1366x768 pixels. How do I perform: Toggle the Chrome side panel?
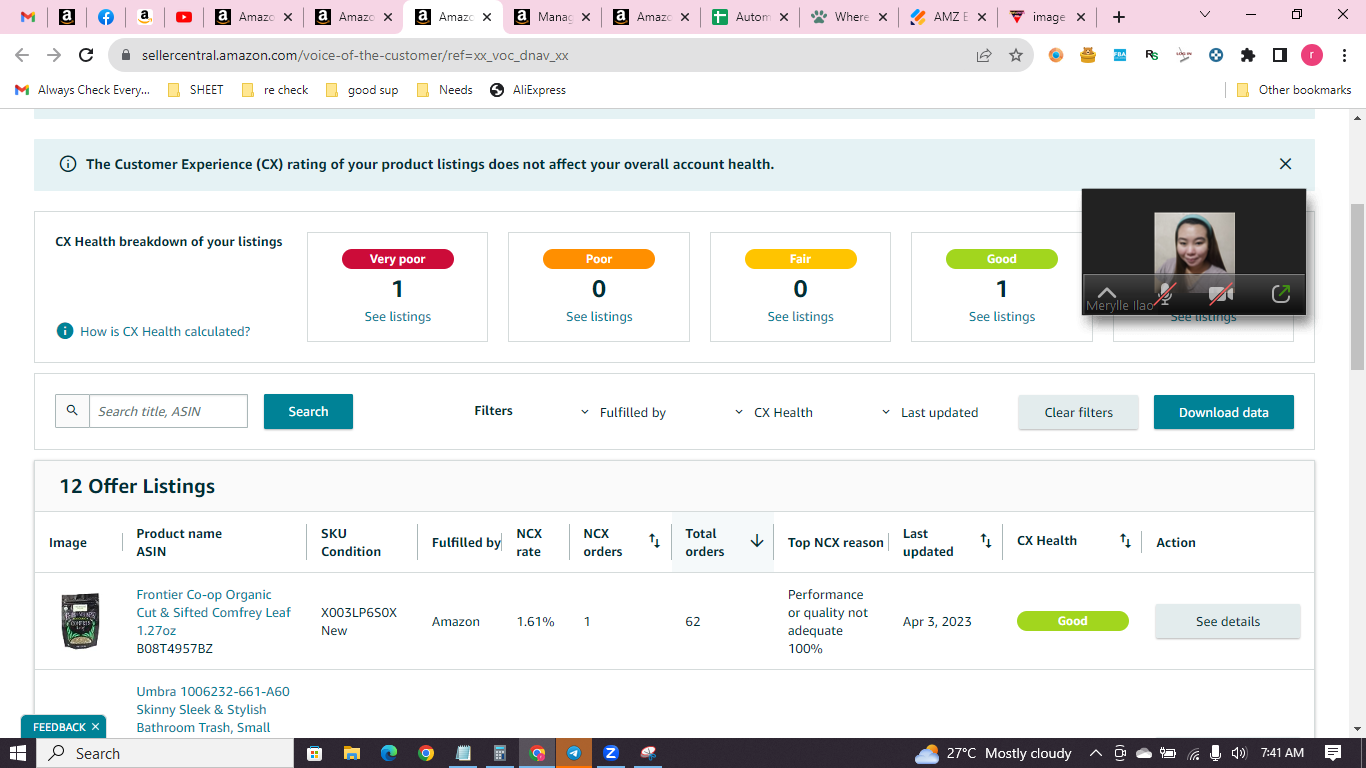click(1280, 55)
